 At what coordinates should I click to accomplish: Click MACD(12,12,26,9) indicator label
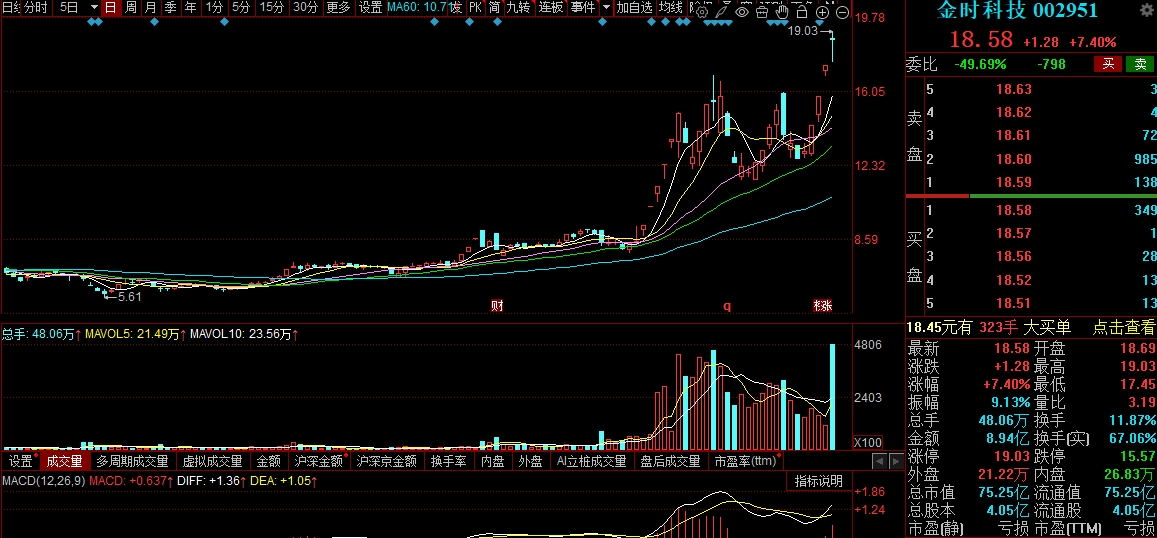tap(44, 481)
